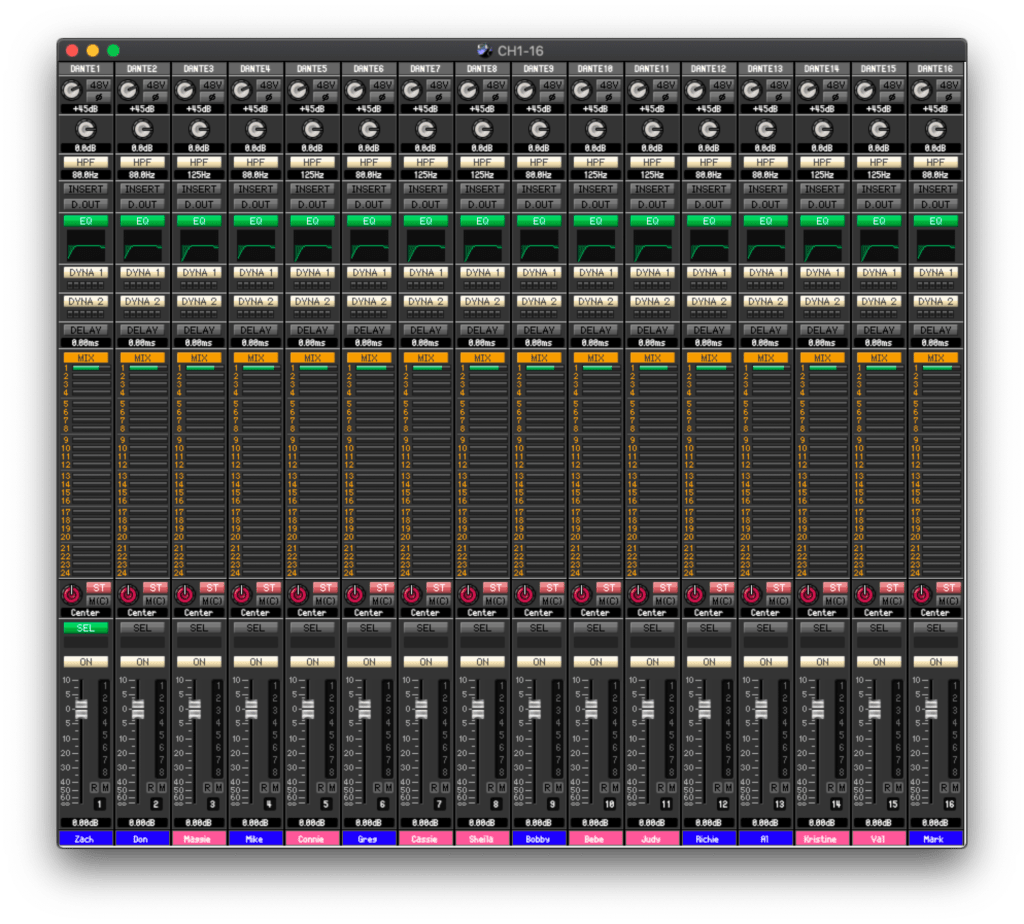Click the fader handle on Connie's channel
Viewport: 1024px width, 924px height.
coord(308,708)
